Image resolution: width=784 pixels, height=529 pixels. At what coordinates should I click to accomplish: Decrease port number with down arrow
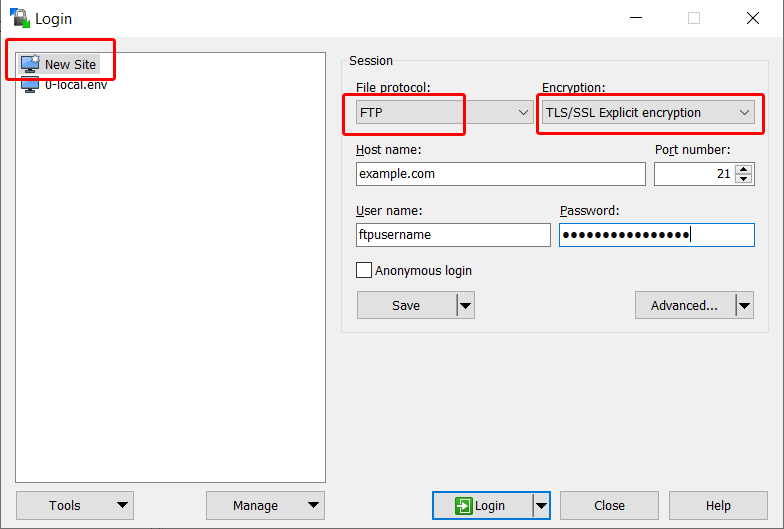pyautogui.click(x=744, y=178)
